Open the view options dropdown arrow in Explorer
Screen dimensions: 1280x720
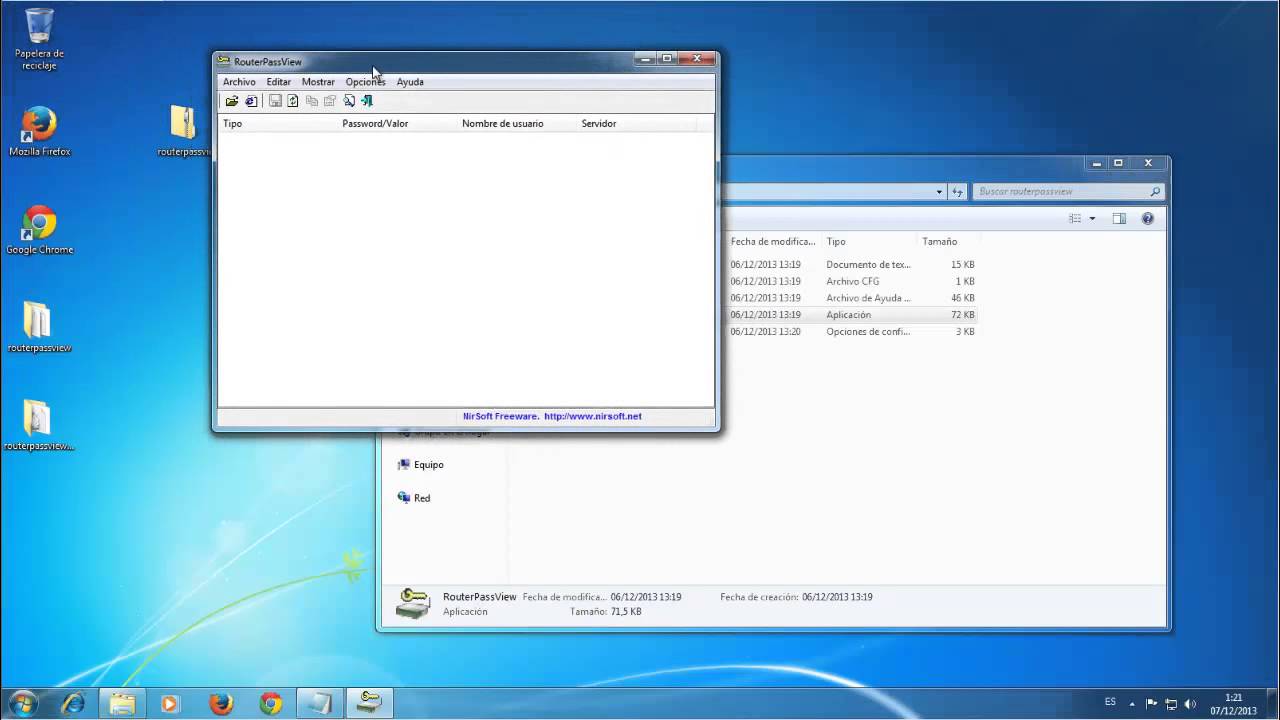pos(1092,218)
